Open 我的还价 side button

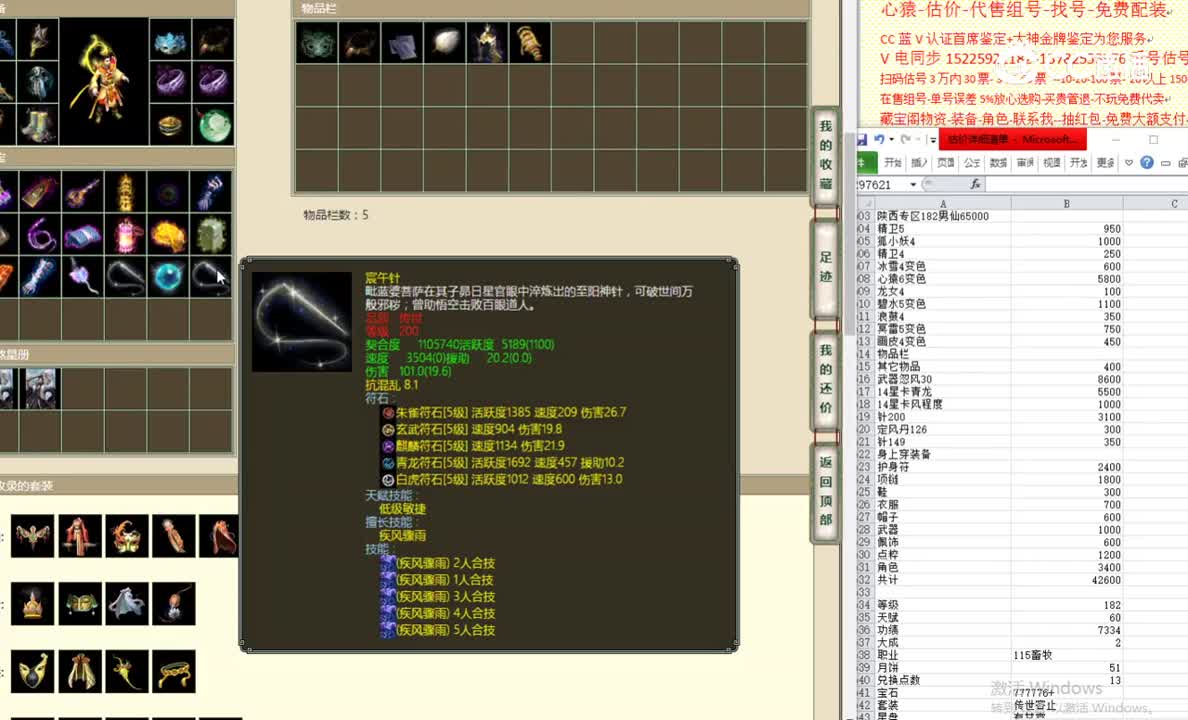point(825,379)
